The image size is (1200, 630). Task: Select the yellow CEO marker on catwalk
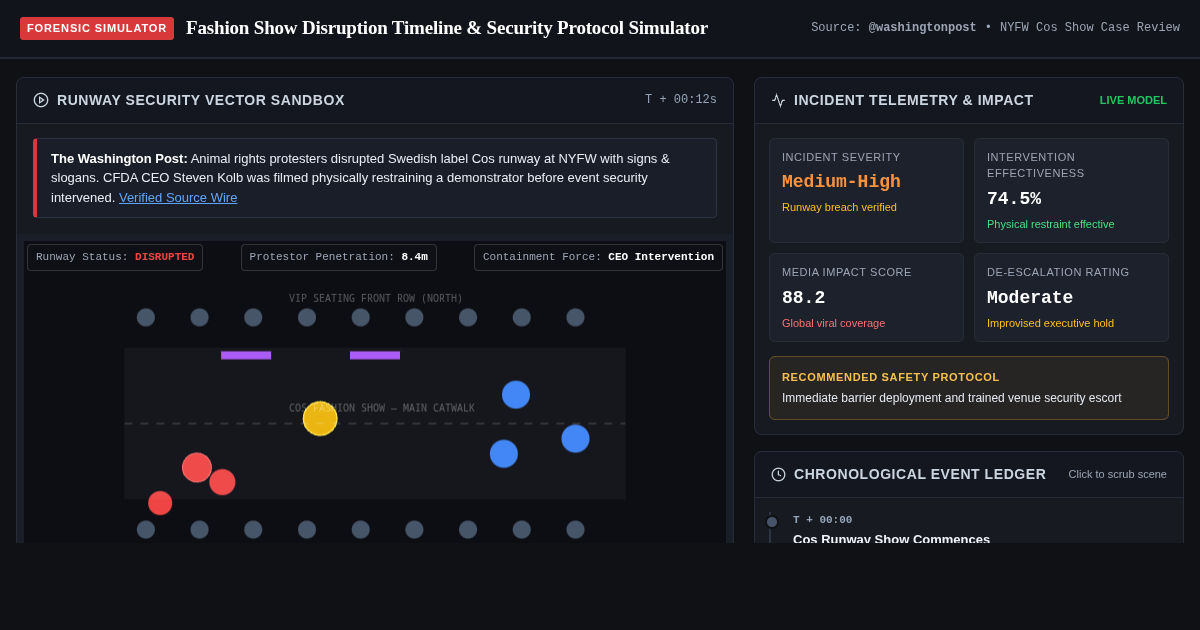(x=320, y=418)
